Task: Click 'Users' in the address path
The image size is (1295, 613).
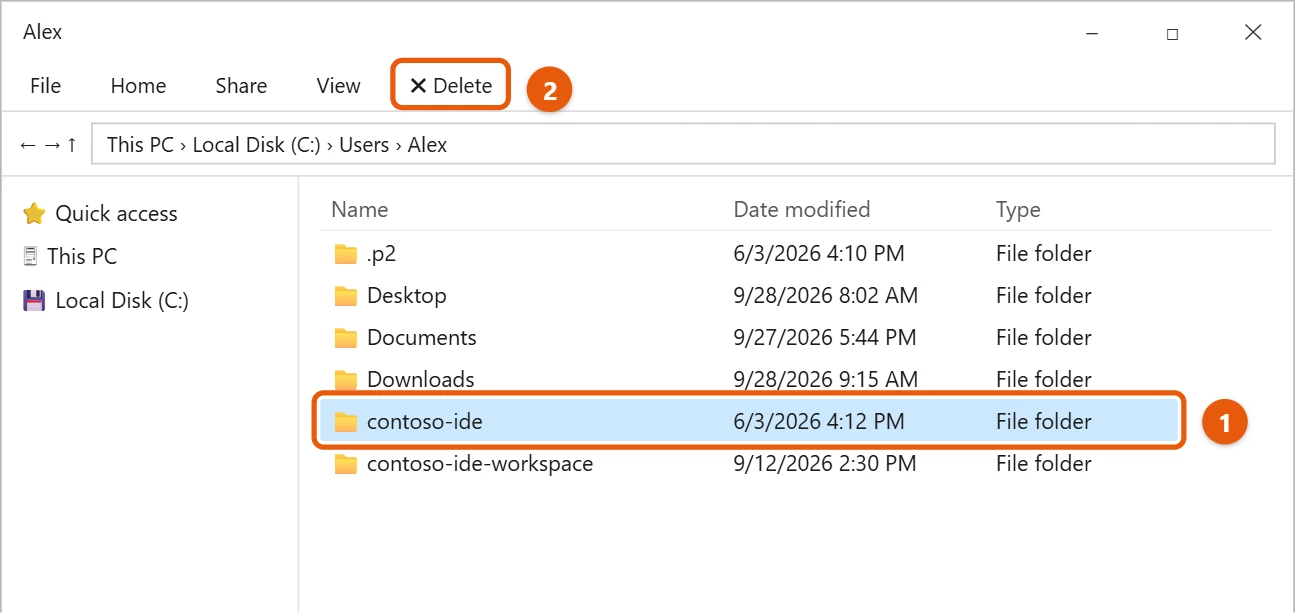Action: point(364,145)
